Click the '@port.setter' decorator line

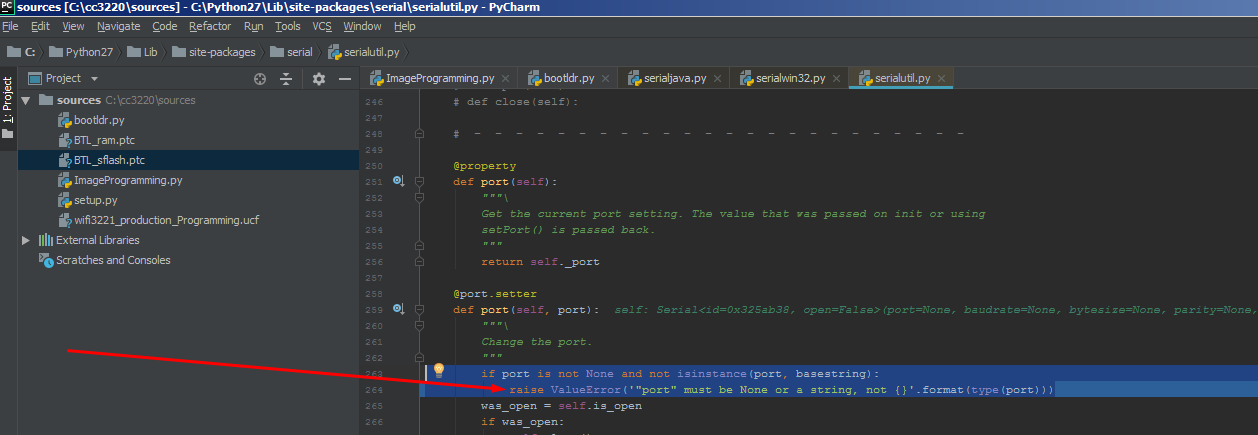495,293
